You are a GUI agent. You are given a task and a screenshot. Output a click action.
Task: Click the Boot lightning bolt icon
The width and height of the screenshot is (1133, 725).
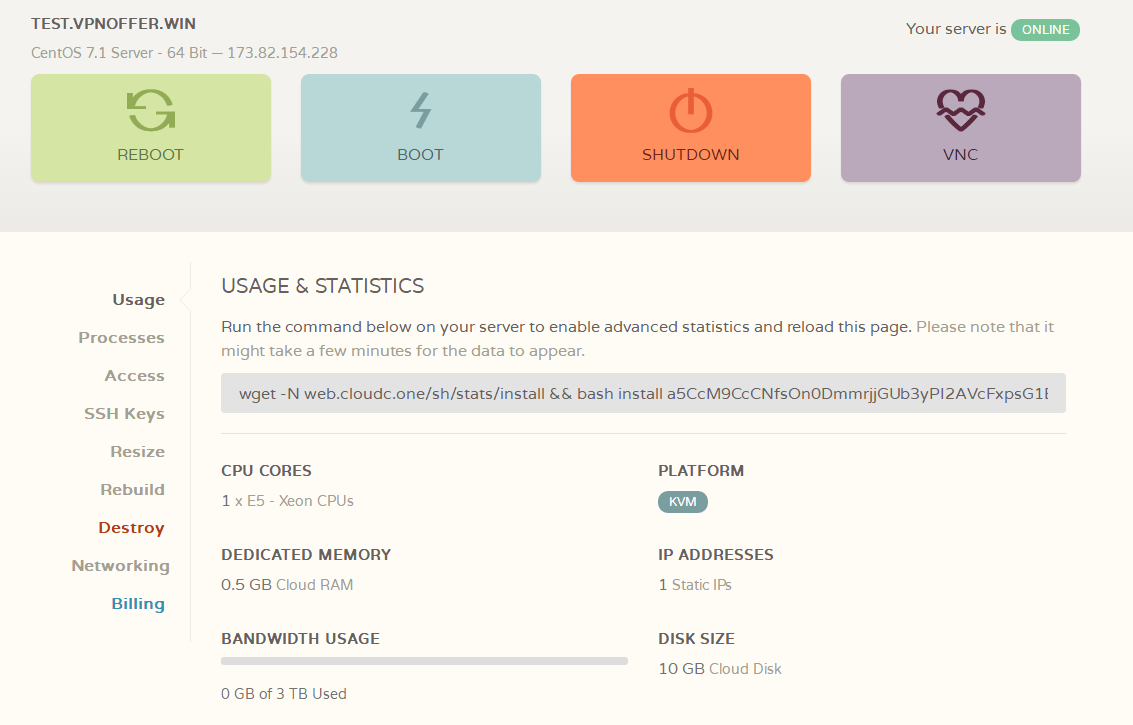click(421, 111)
